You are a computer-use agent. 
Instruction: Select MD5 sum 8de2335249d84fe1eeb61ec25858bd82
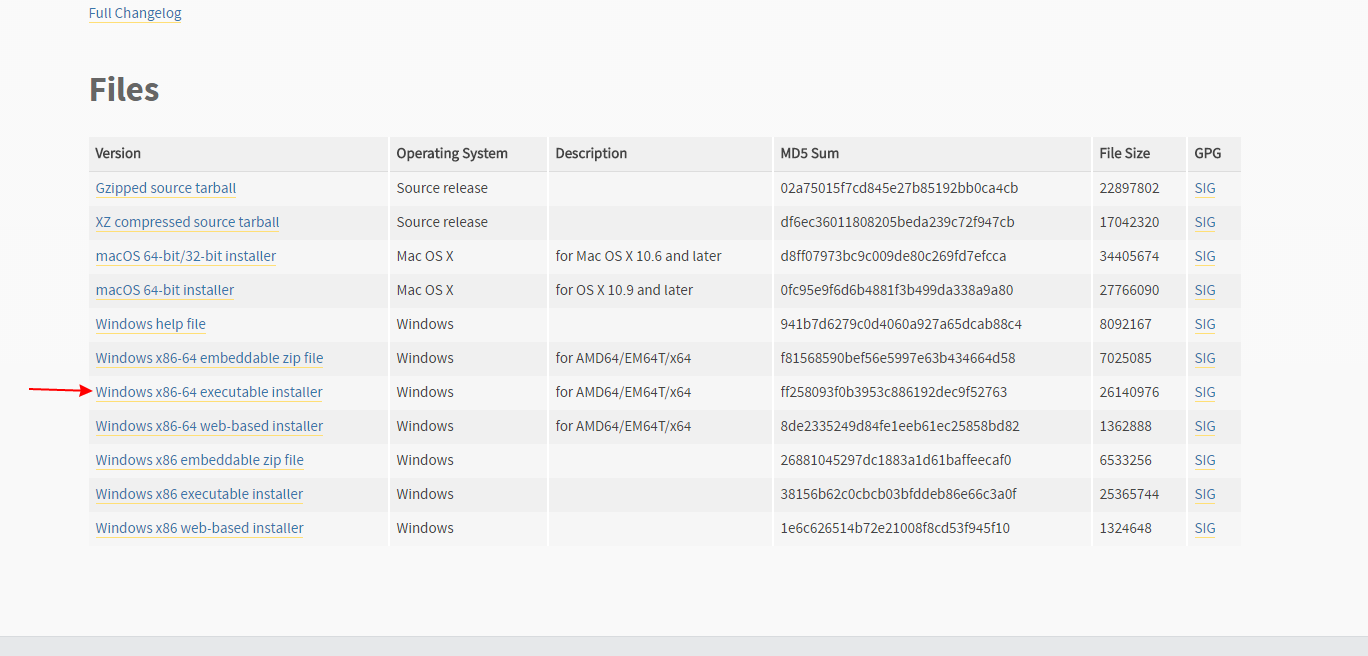pos(900,426)
